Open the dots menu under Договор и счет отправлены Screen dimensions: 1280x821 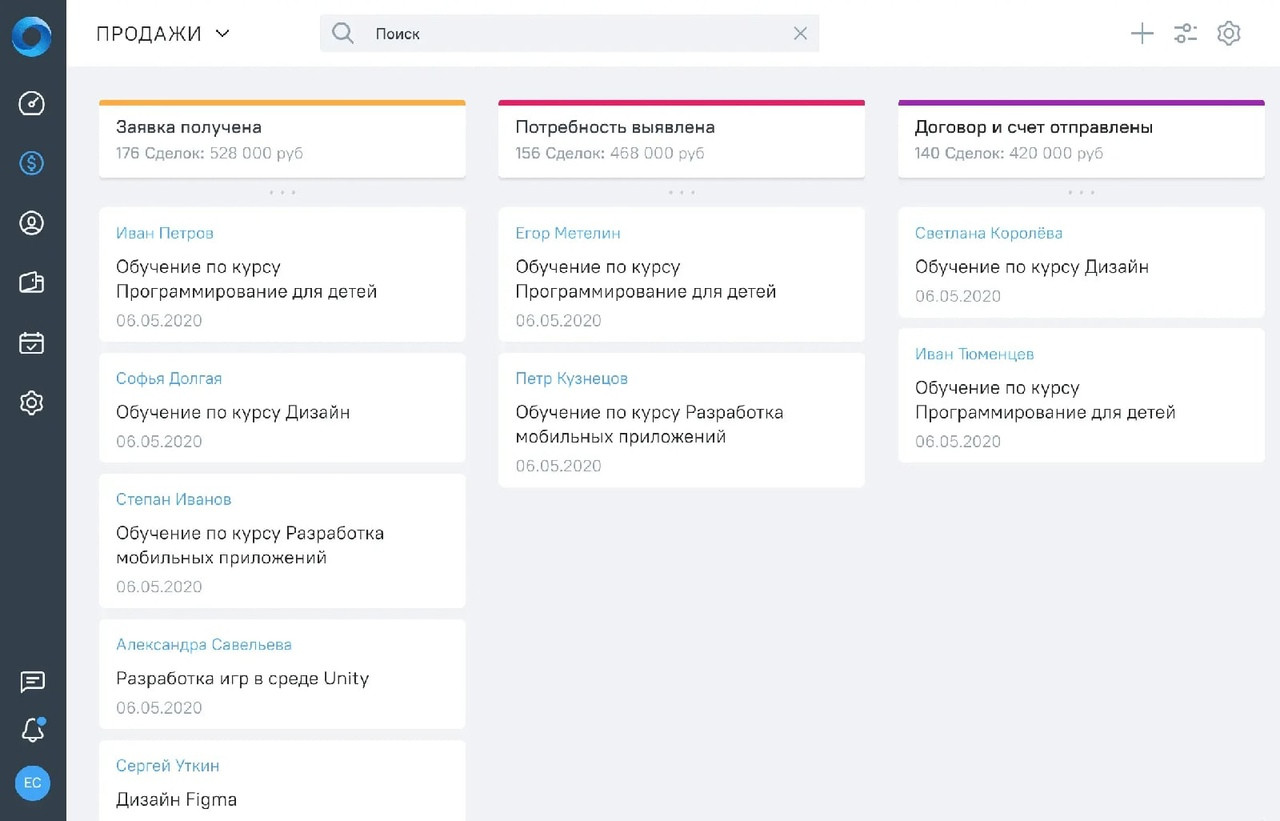pos(1081,192)
